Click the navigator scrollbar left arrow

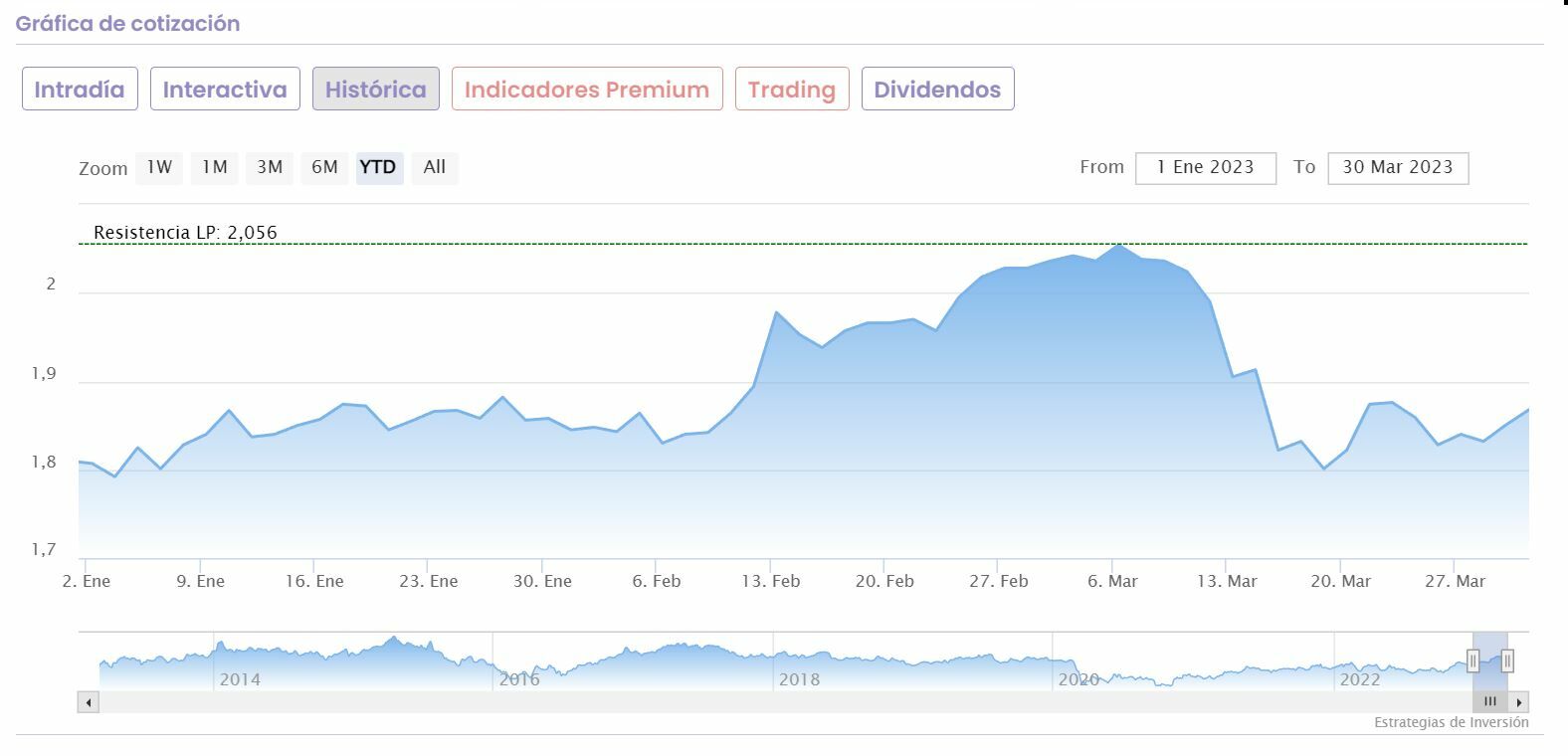[89, 702]
